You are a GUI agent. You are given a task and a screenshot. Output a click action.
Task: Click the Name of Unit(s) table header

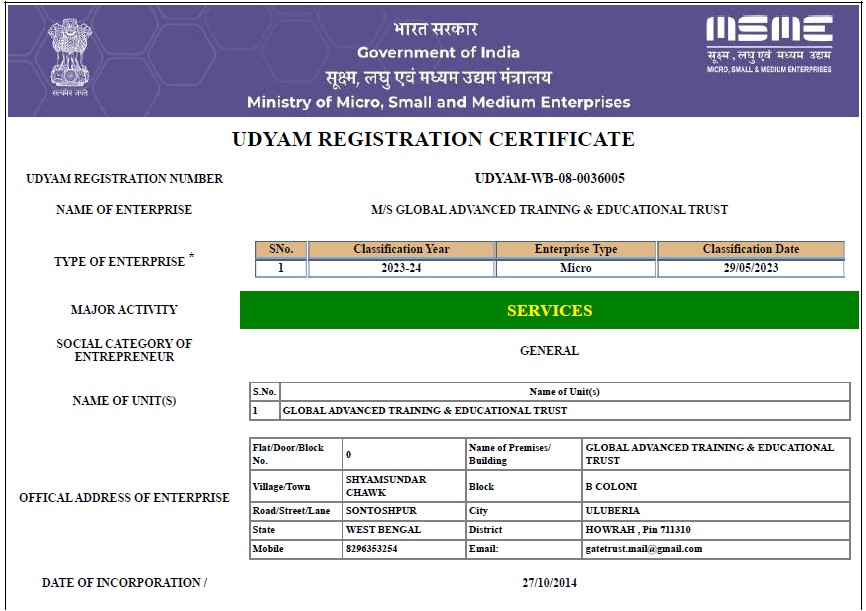[564, 392]
